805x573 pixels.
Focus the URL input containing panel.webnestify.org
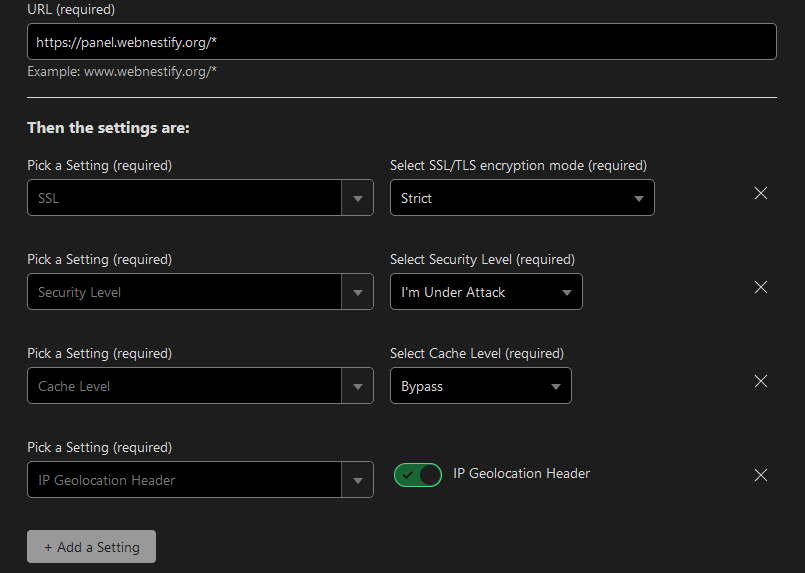coord(401,42)
